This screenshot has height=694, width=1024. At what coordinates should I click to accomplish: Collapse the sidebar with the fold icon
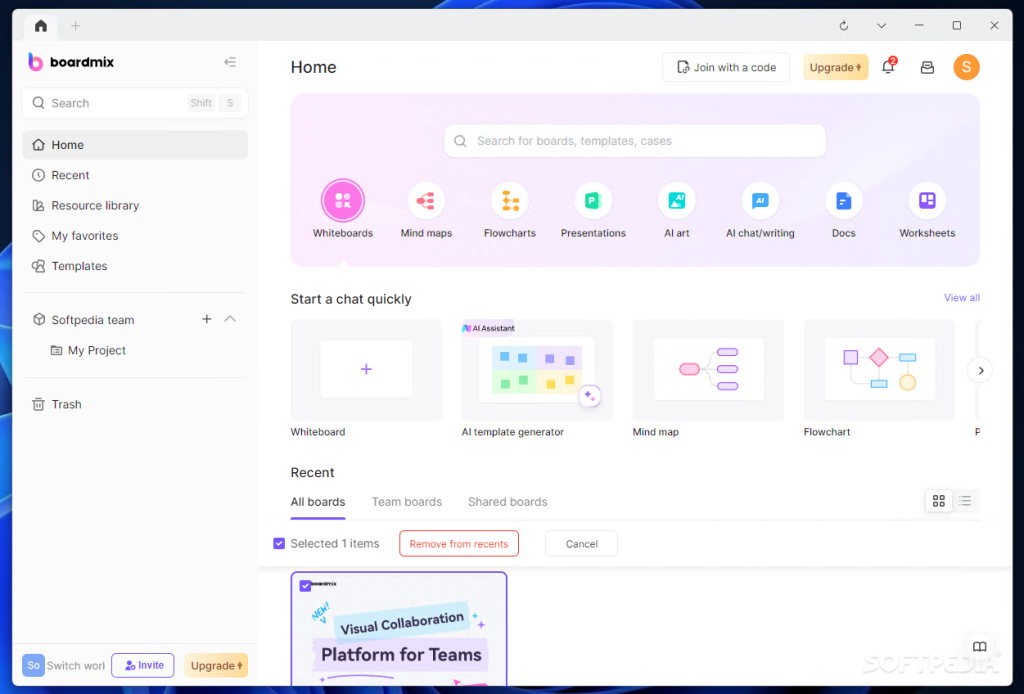pos(230,62)
